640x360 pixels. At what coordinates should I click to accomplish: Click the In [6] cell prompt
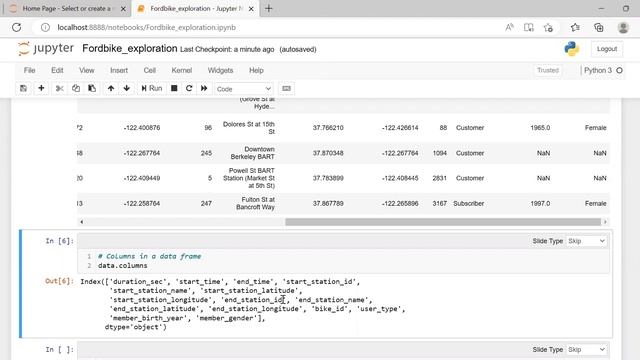pyautogui.click(x=60, y=241)
